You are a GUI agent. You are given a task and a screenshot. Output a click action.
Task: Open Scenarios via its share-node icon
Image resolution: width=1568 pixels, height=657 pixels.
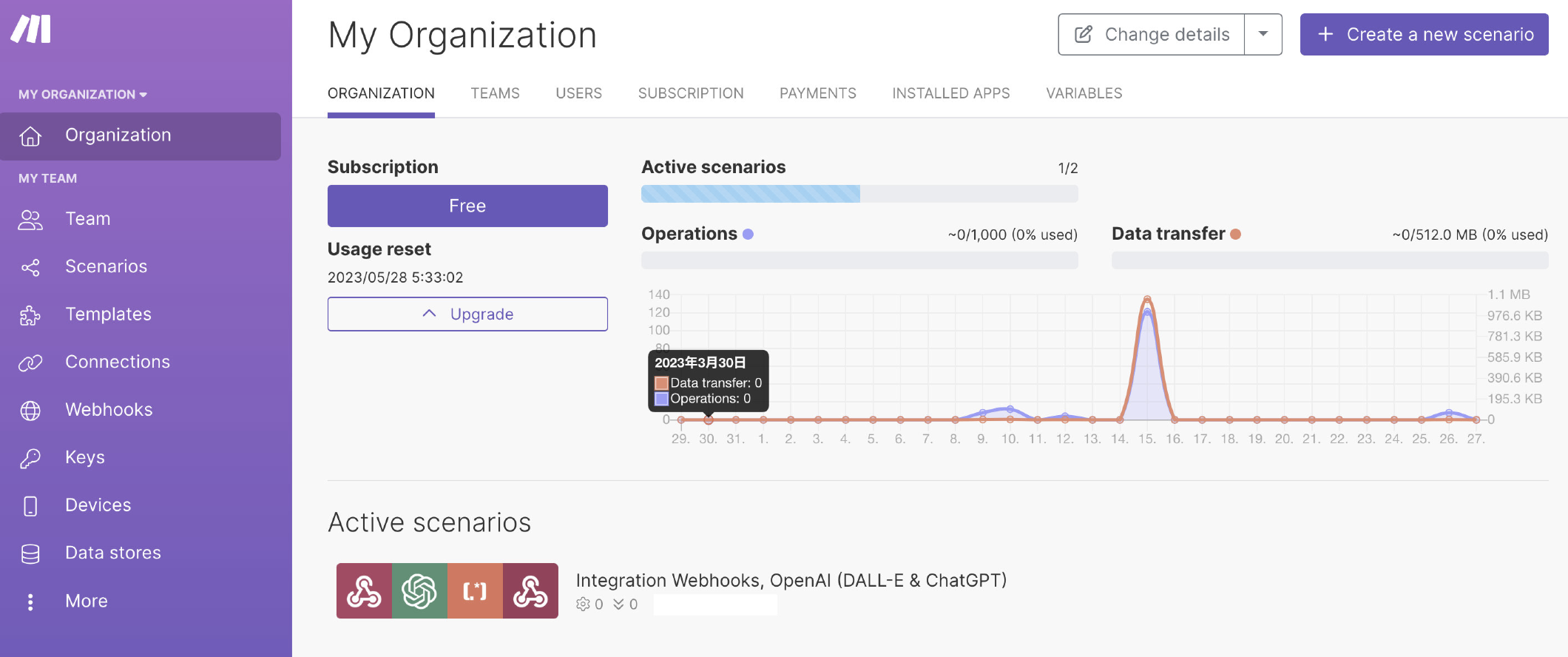pos(30,267)
